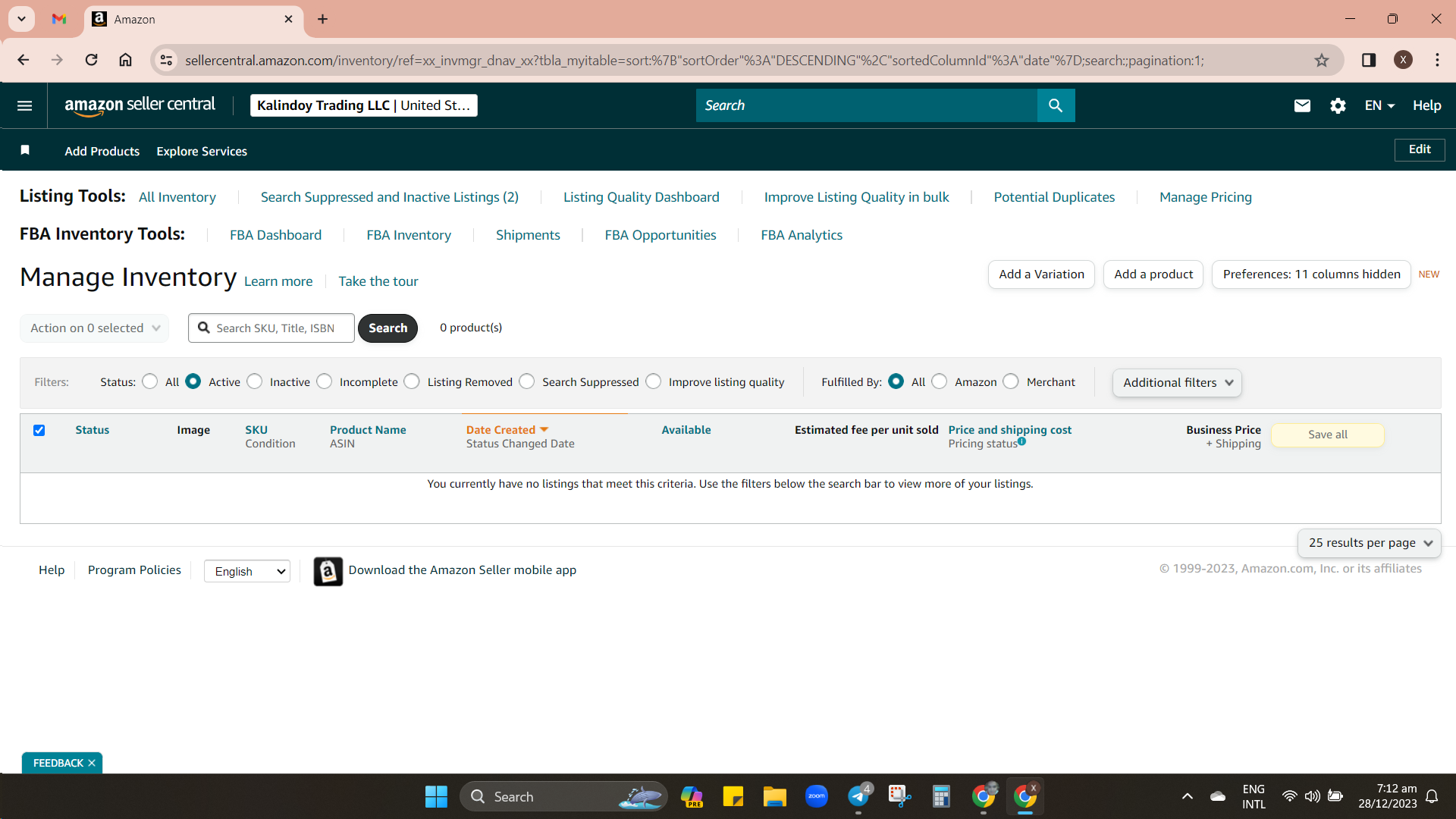Screen dimensions: 1456x819
Task: Select Fulfilled By Amazon radio button
Action: click(940, 381)
